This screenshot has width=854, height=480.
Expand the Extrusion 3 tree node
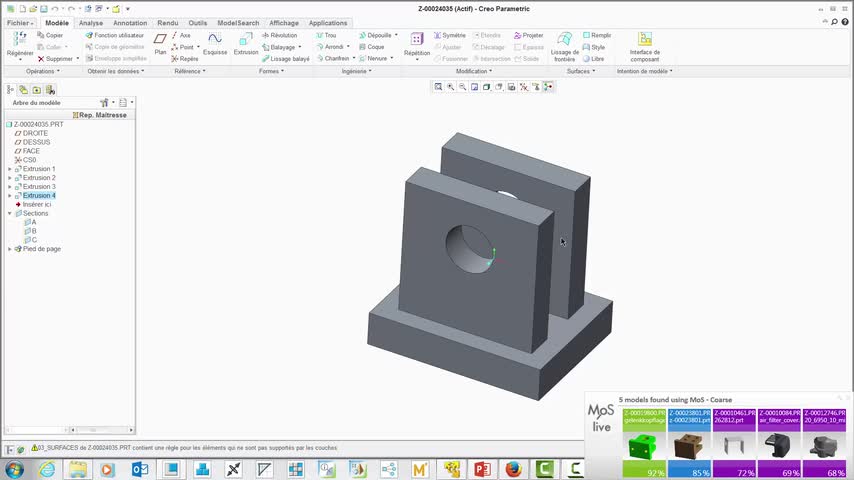(x=9, y=186)
